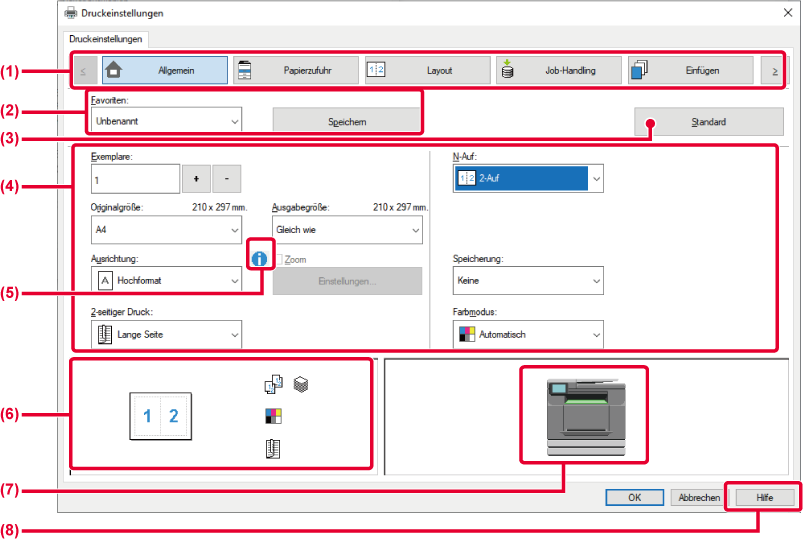This screenshot has height=540, width=804.
Task: Click the blue information icon
Action: (261, 258)
